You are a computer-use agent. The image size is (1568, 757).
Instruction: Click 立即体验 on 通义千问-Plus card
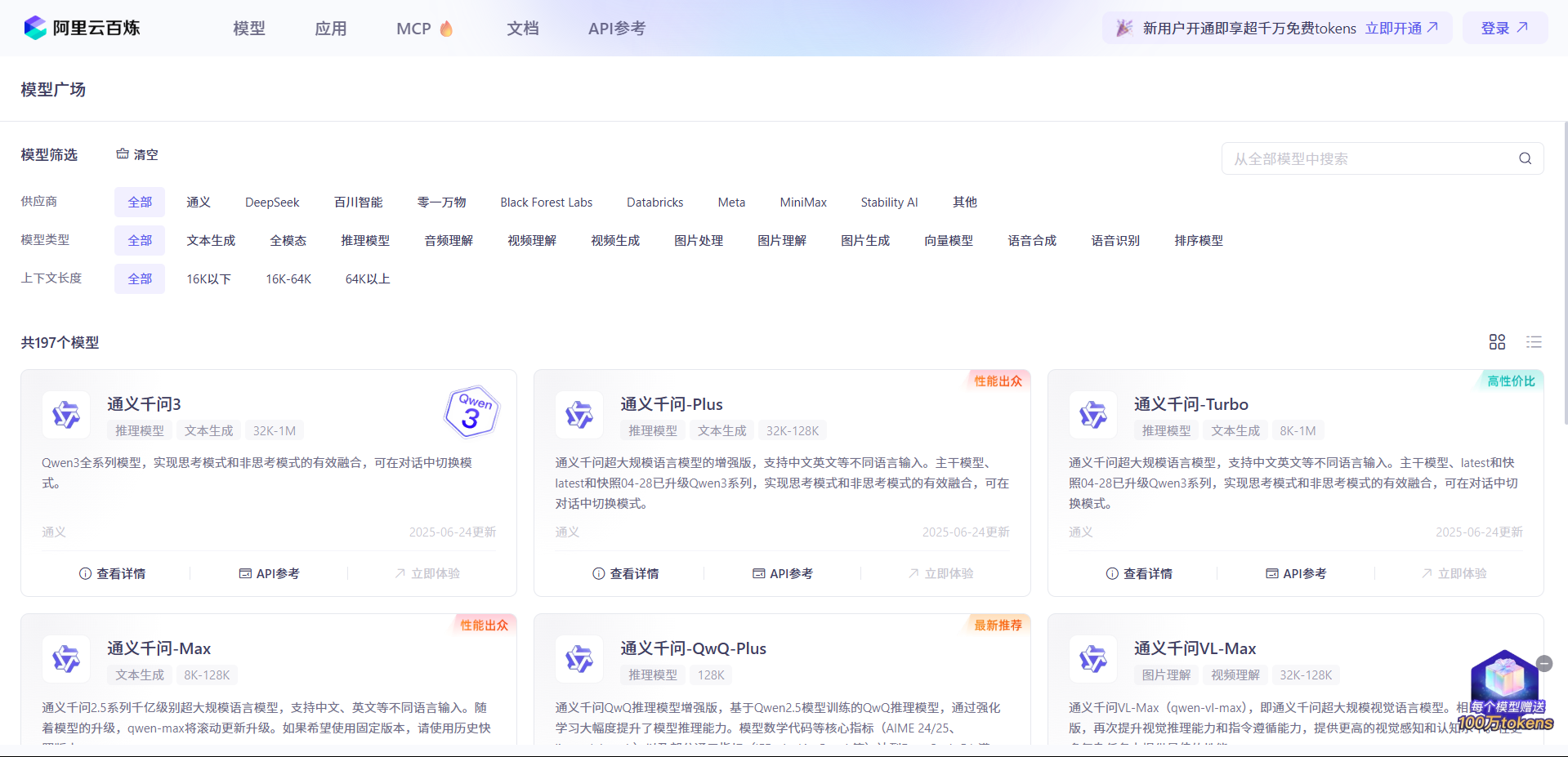(x=940, y=573)
